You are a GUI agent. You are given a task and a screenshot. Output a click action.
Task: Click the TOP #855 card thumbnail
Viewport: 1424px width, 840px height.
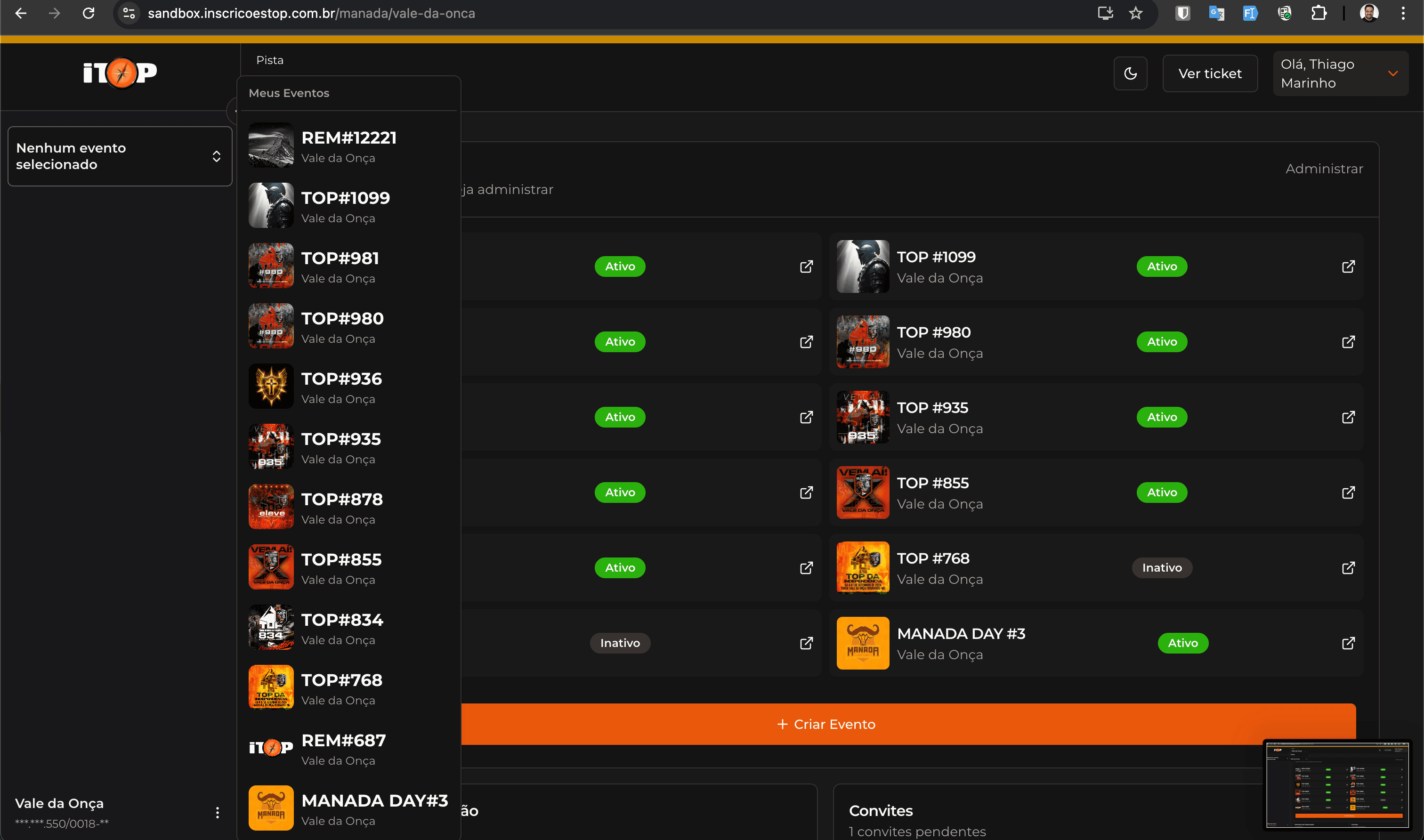click(863, 493)
